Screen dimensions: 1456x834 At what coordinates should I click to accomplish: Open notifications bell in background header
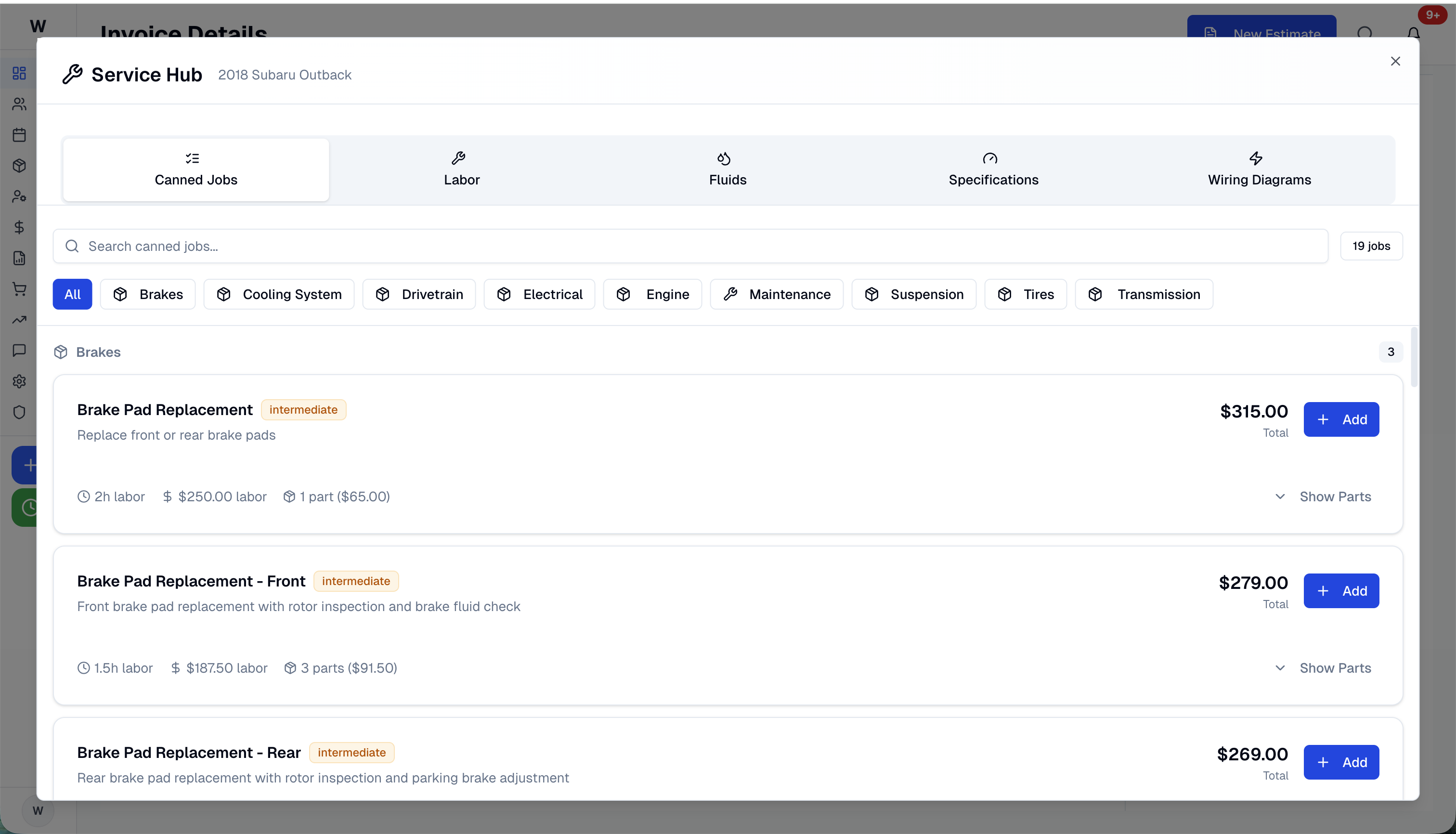point(1414,33)
